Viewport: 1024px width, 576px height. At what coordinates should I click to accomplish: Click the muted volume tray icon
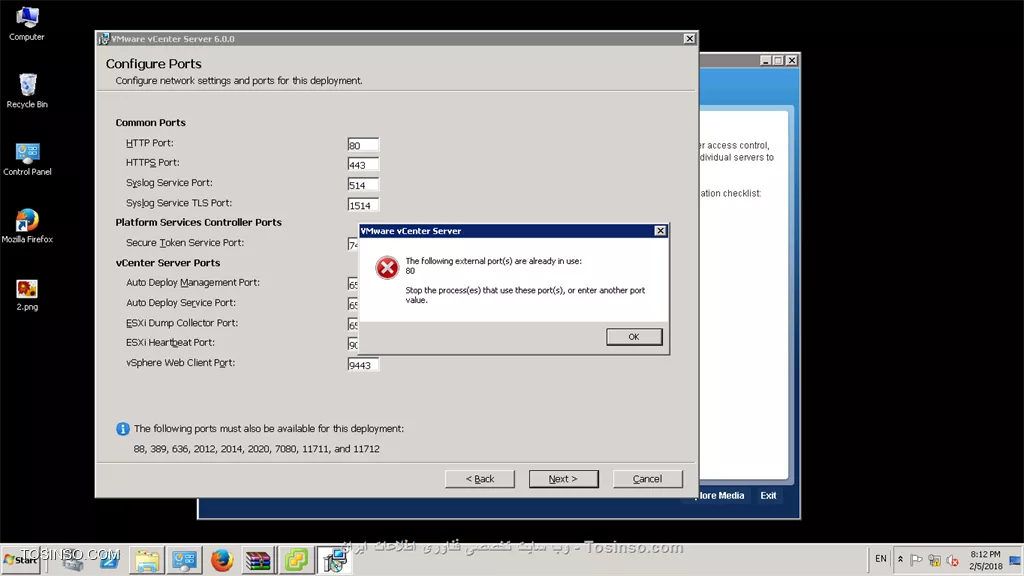(x=953, y=560)
